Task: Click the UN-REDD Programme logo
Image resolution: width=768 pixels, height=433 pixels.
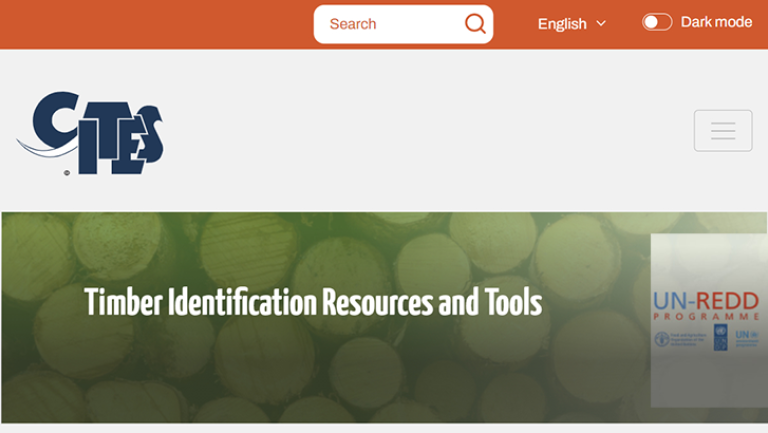Action: pos(706,320)
